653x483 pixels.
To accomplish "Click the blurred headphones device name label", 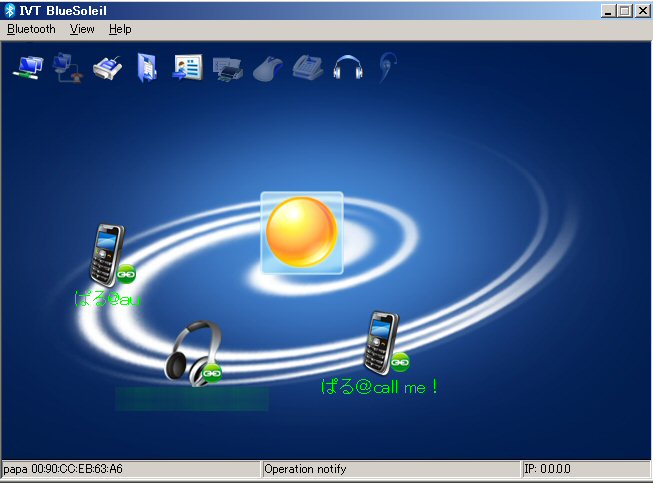I will pos(192,399).
